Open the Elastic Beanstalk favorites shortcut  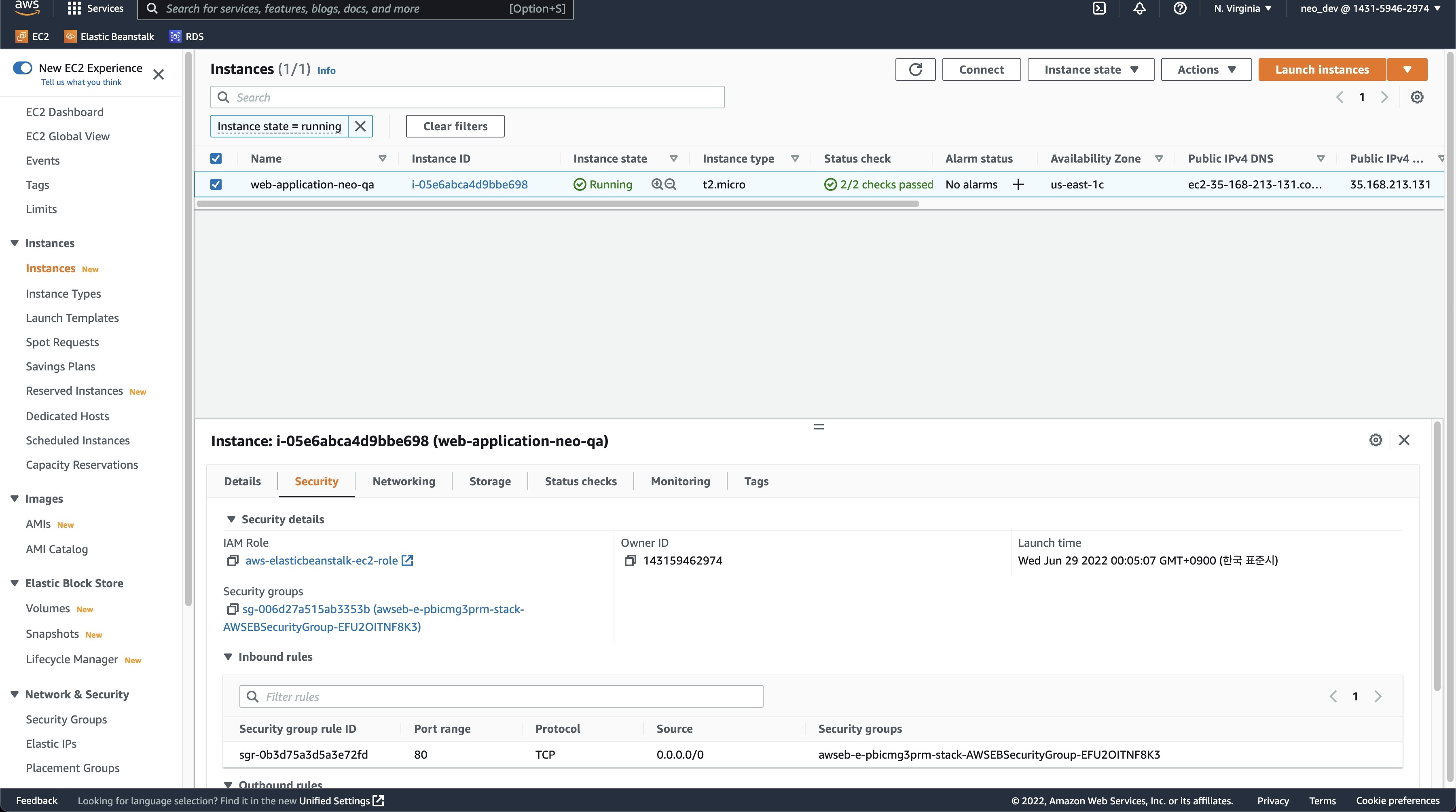109,36
